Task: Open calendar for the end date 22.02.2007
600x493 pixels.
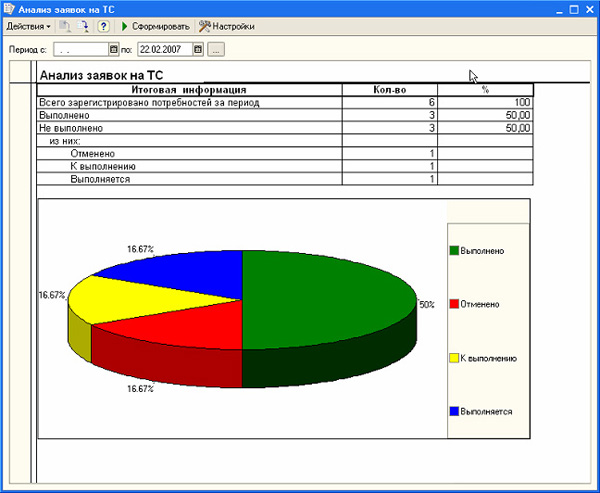Action: 198,49
